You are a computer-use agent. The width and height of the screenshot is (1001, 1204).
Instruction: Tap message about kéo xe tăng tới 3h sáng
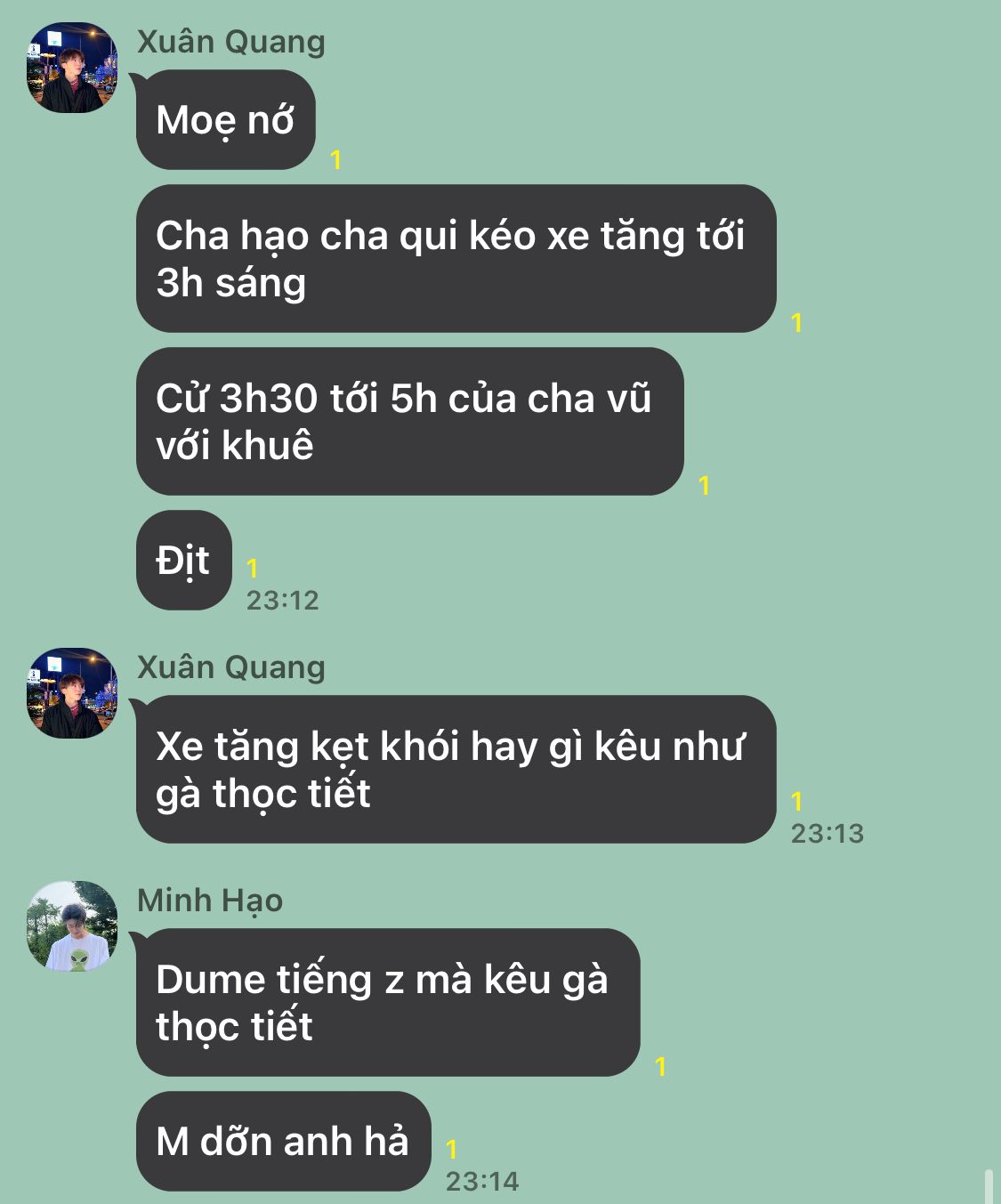point(456,259)
